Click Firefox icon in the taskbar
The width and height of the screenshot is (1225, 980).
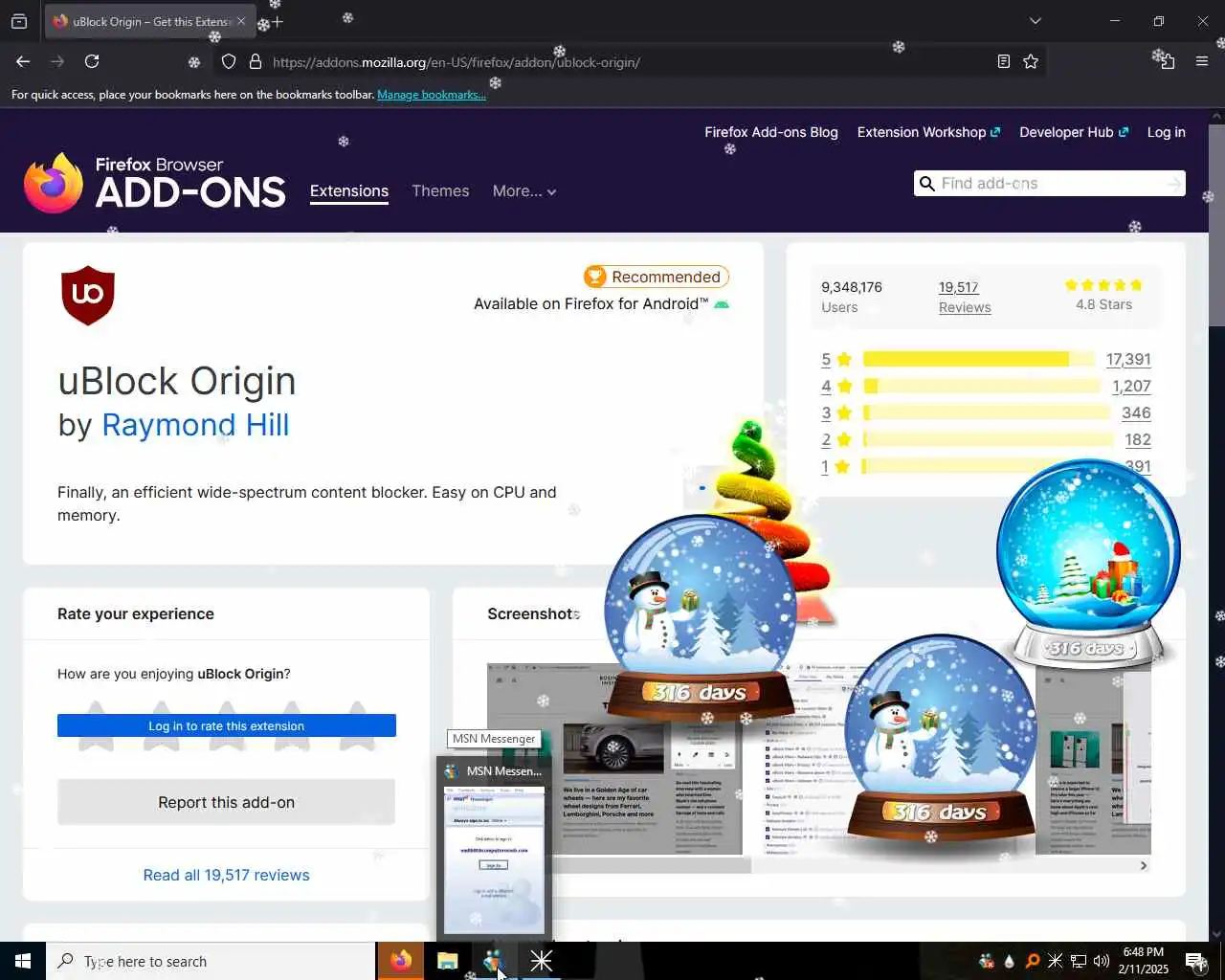(401, 961)
